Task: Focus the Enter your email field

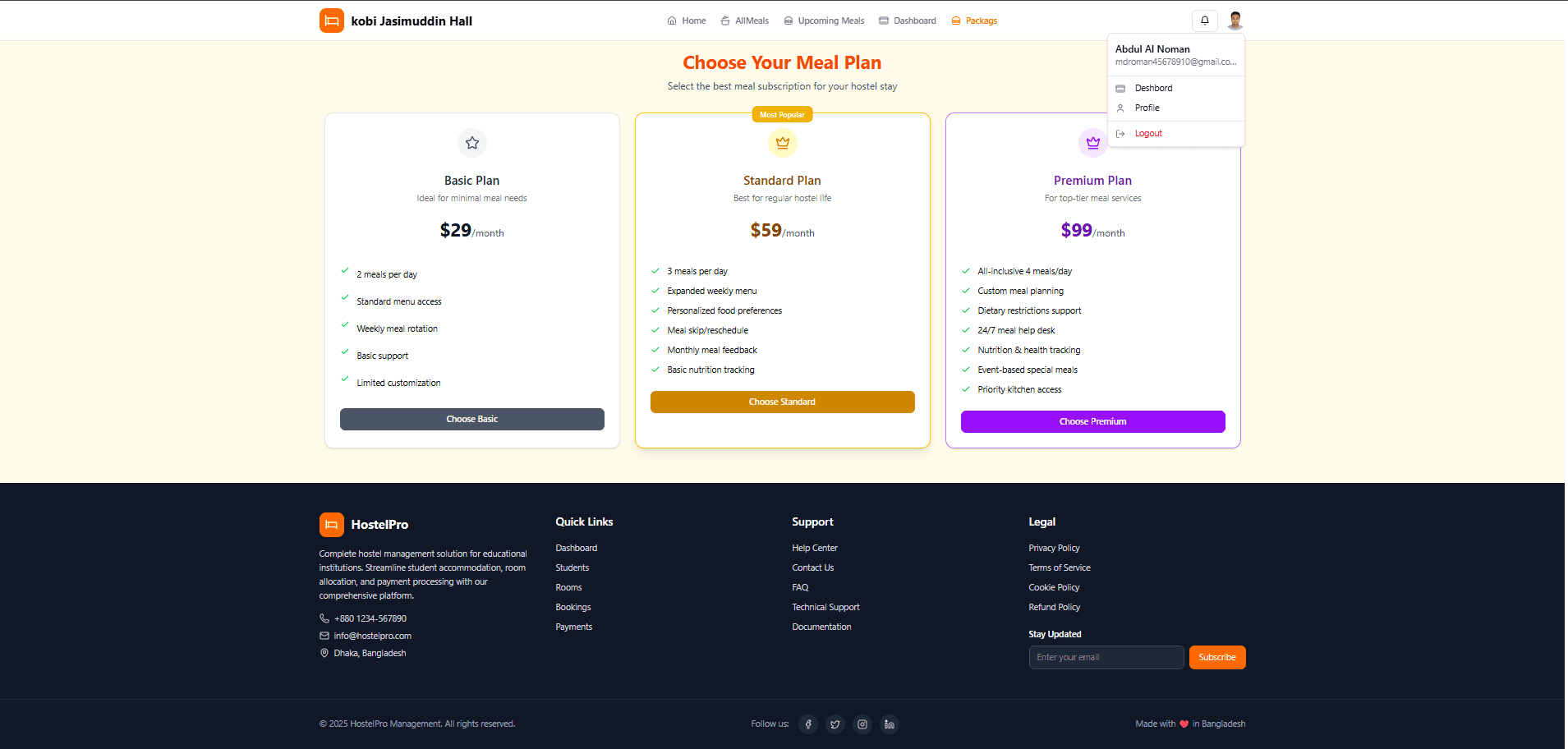Action: click(1106, 657)
